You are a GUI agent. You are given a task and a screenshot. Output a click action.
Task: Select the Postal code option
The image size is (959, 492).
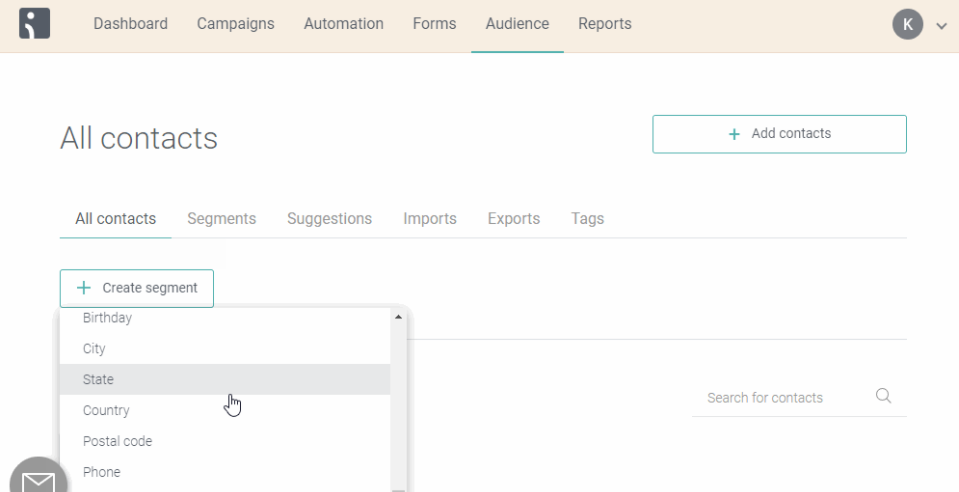[x=117, y=442]
